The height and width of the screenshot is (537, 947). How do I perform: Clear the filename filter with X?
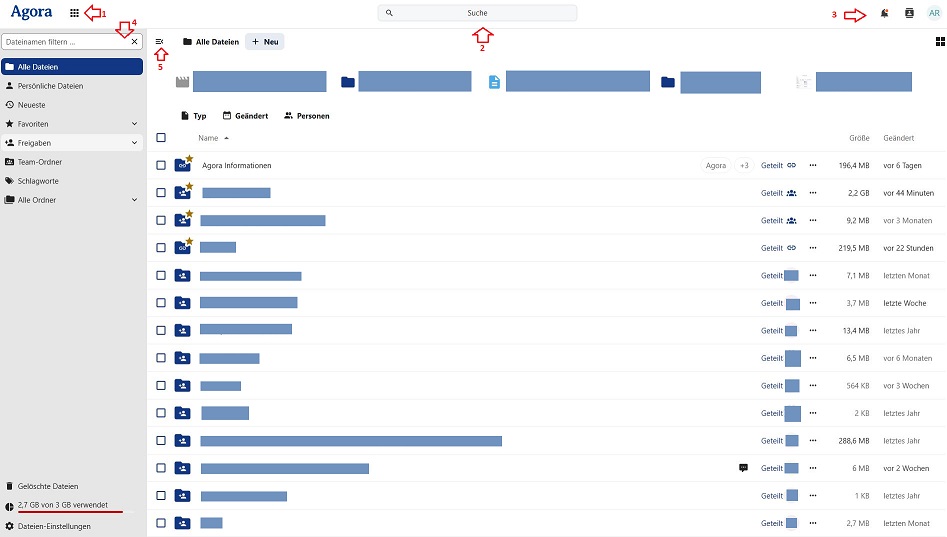(135, 42)
